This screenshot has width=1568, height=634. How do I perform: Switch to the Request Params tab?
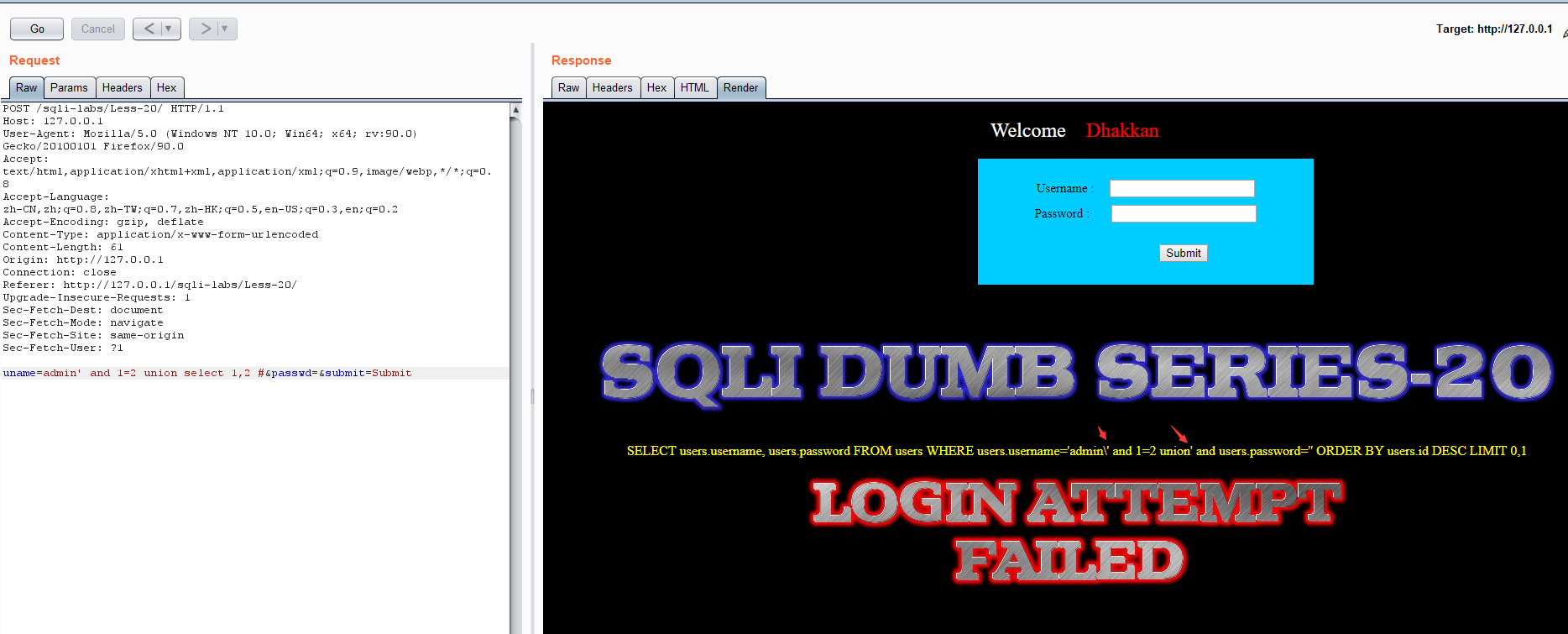(69, 87)
